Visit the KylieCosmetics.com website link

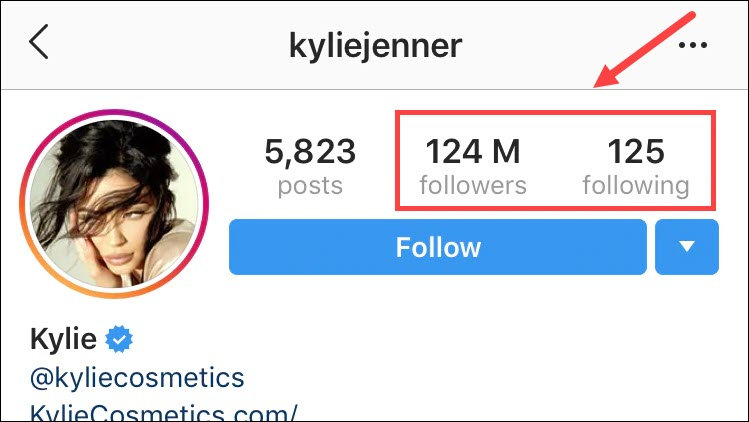click(x=163, y=413)
